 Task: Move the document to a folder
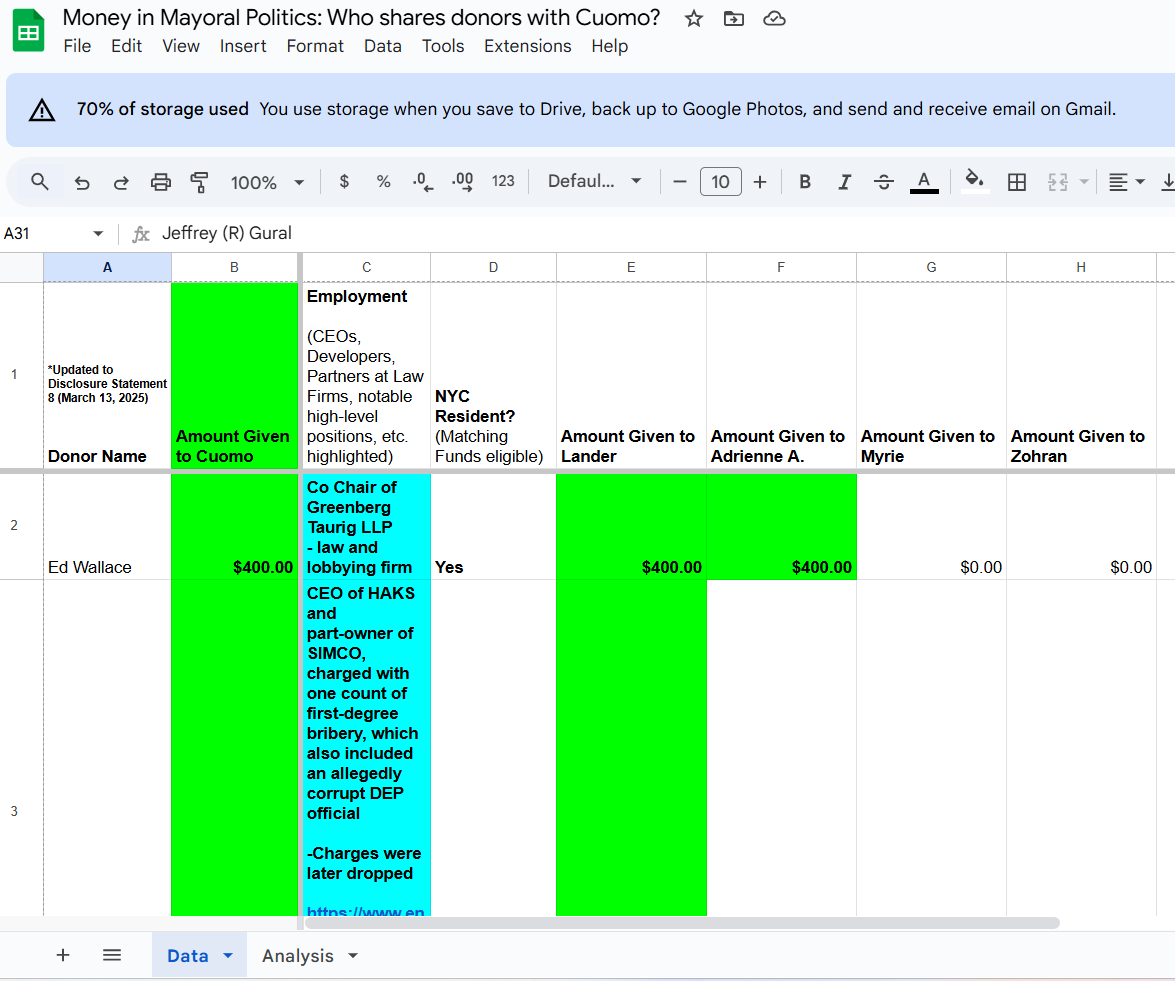734,19
